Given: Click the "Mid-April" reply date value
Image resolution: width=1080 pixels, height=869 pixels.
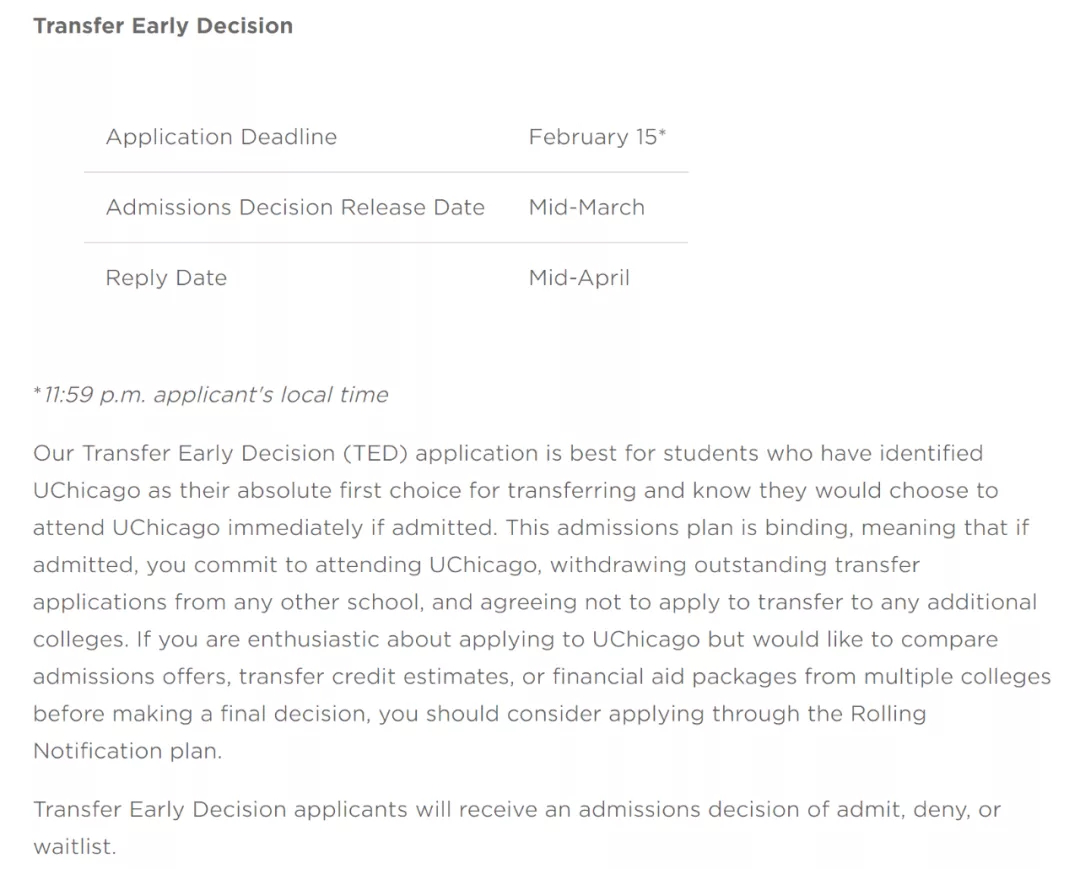Looking at the screenshot, I should 579,277.
